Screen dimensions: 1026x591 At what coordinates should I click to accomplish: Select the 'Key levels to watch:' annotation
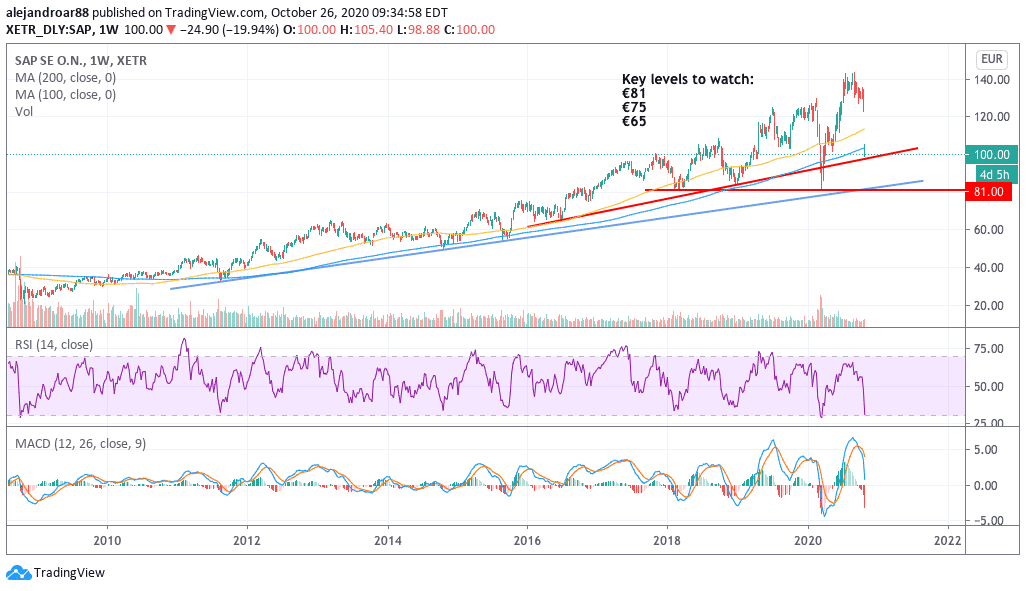(x=688, y=79)
